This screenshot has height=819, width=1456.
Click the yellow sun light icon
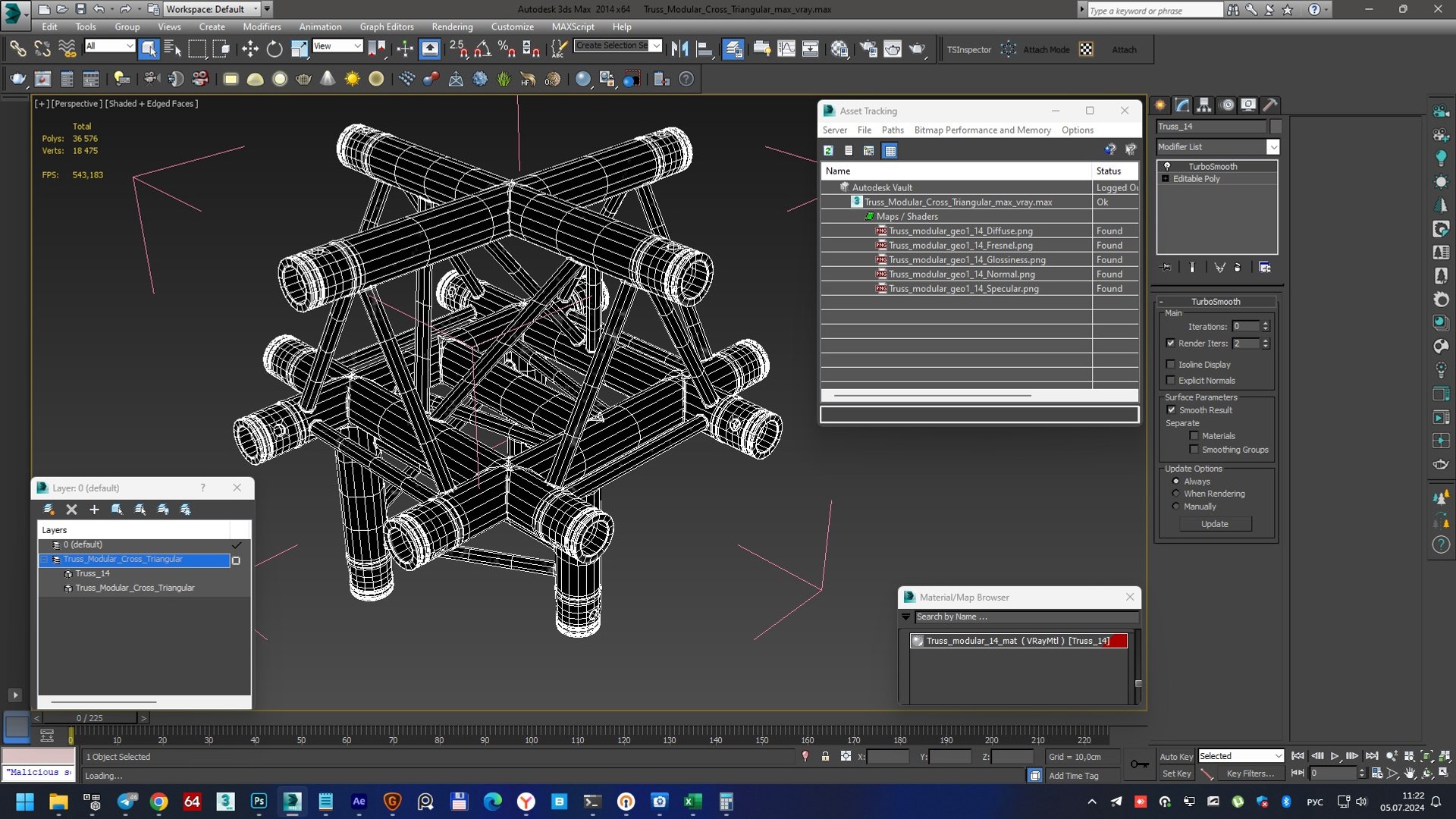pos(353,79)
